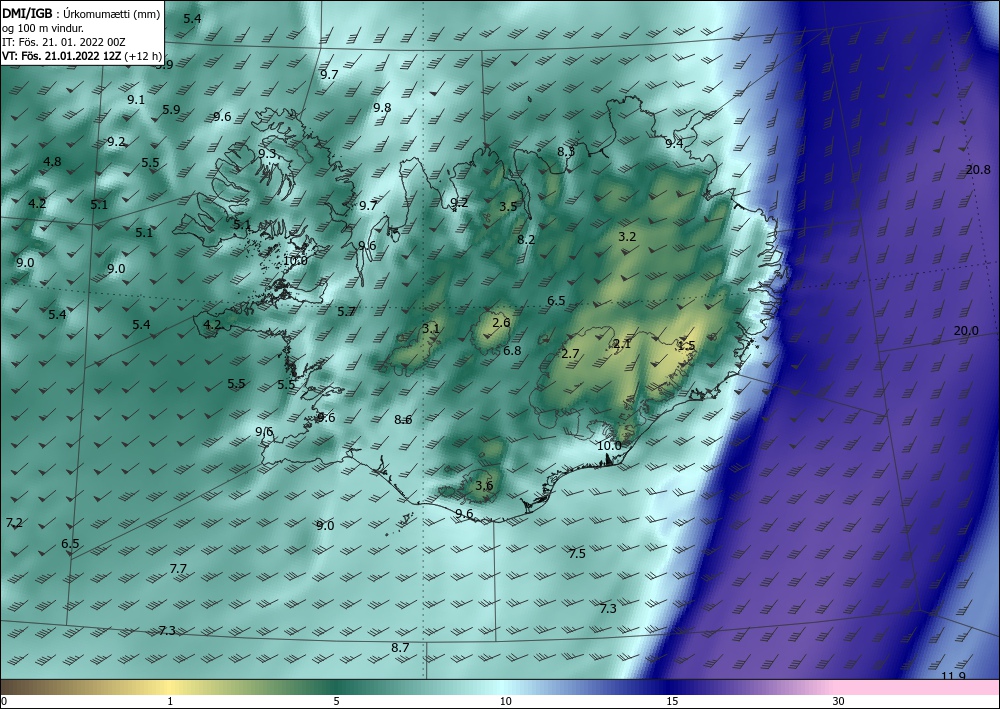Click the 3.1 value on the map

431,328
